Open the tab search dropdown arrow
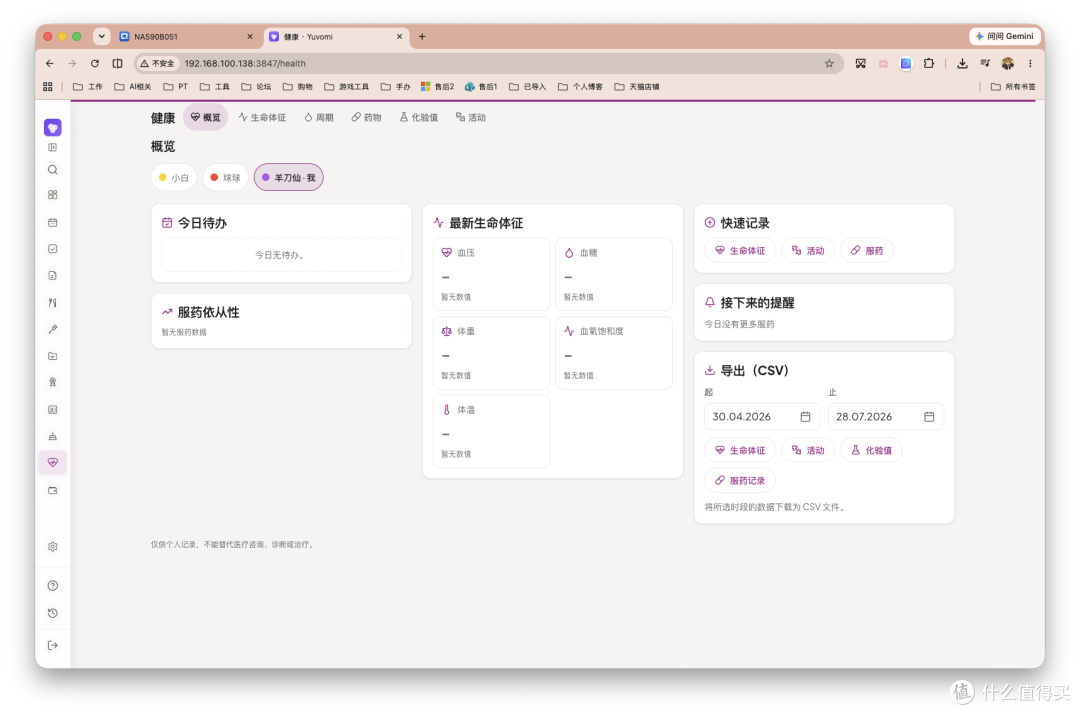The image size is (1080, 715). (101, 37)
